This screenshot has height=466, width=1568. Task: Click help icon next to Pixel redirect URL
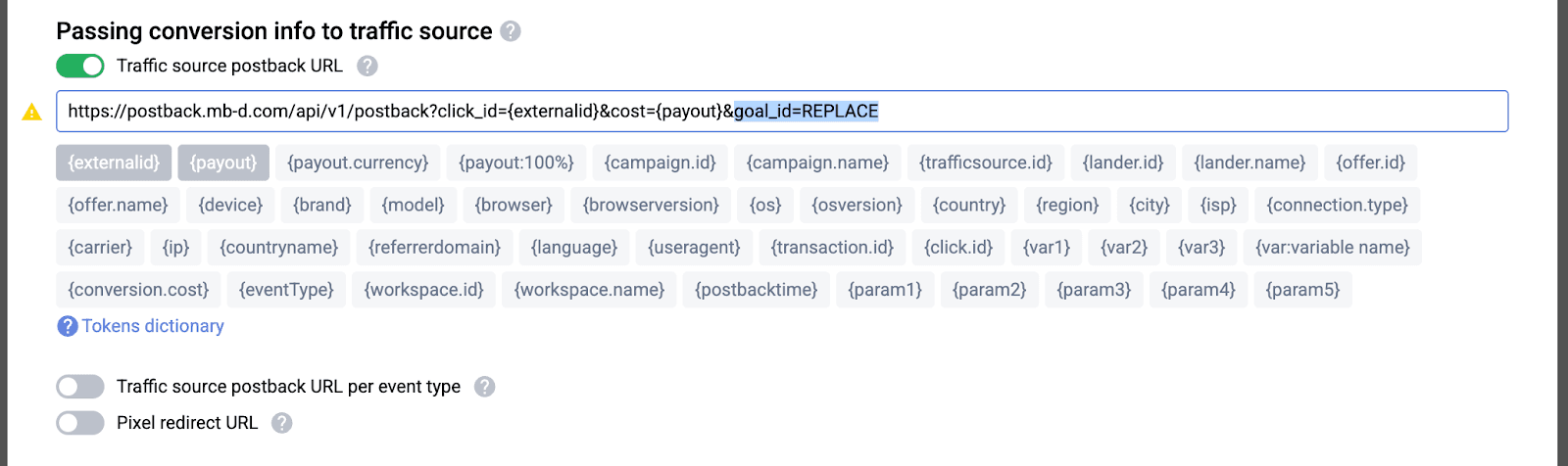coord(282,423)
